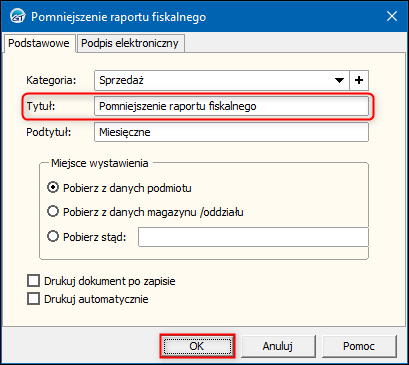Open the Sprzedaż category combo box
The height and width of the screenshot is (365, 409).
tap(222, 80)
